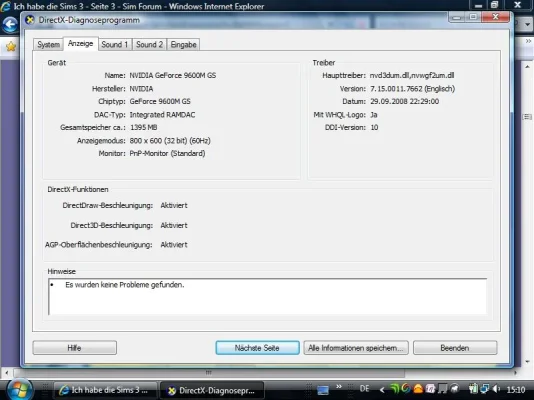Click the speaker volume tray icon
Viewport: 534px width, 400px height.
[x=497, y=389]
